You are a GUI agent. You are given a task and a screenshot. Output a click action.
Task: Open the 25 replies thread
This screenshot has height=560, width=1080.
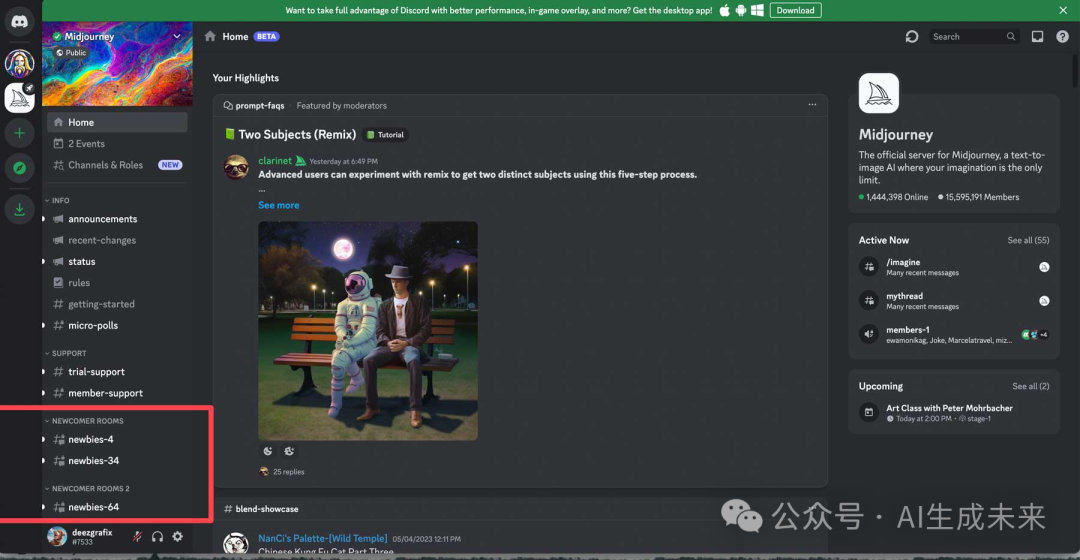[289, 472]
